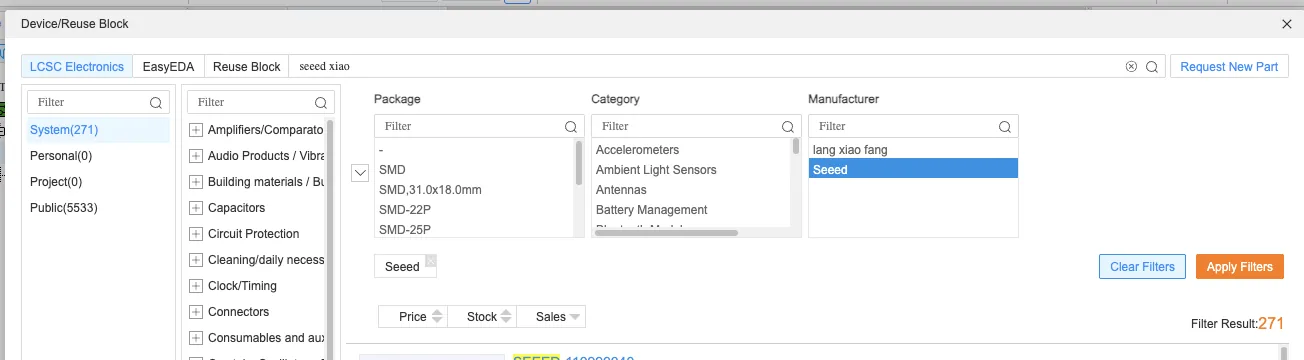
Task: Expand Building materials category
Action: 196,182
